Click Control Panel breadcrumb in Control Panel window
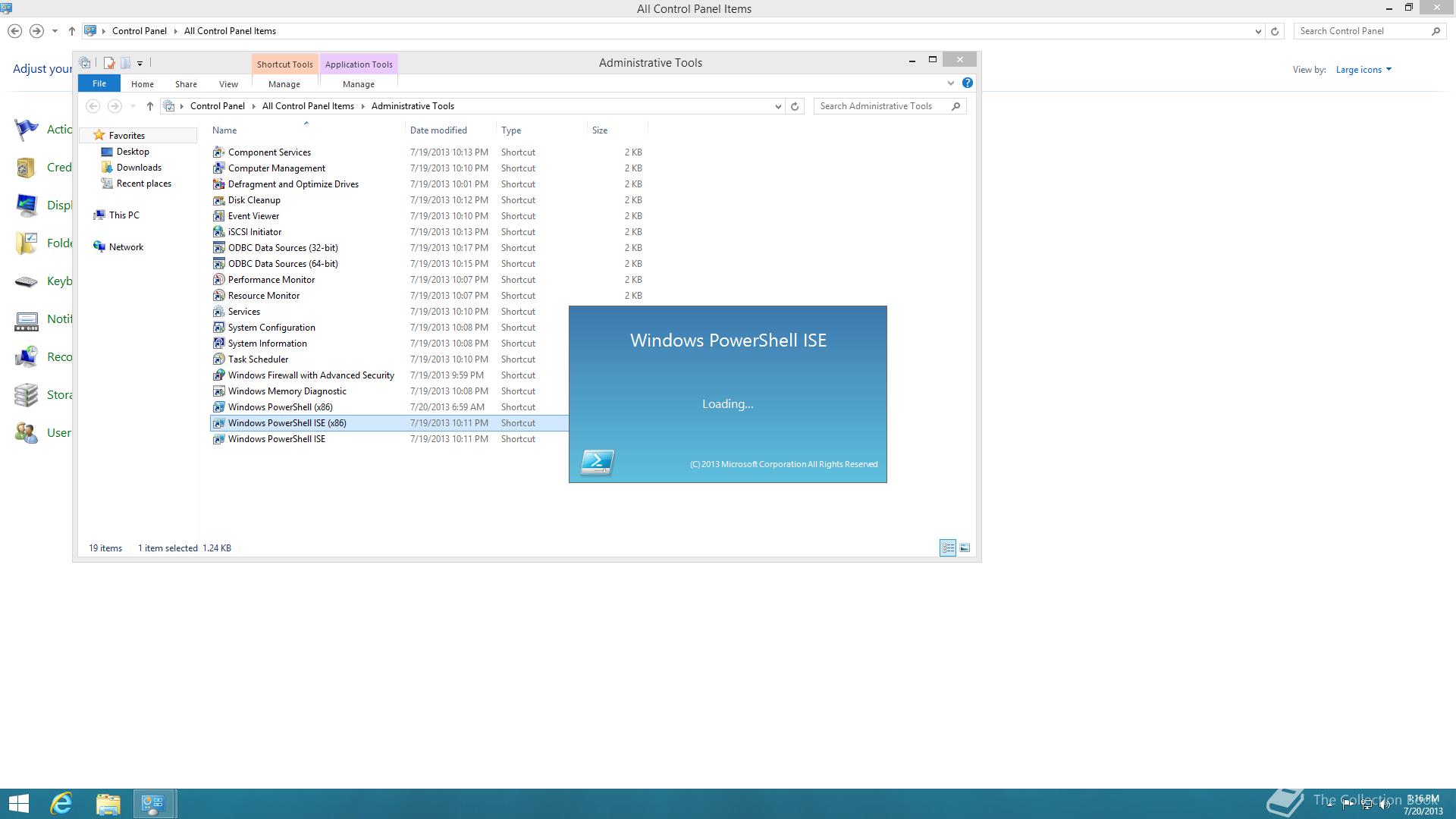 pyautogui.click(x=140, y=31)
